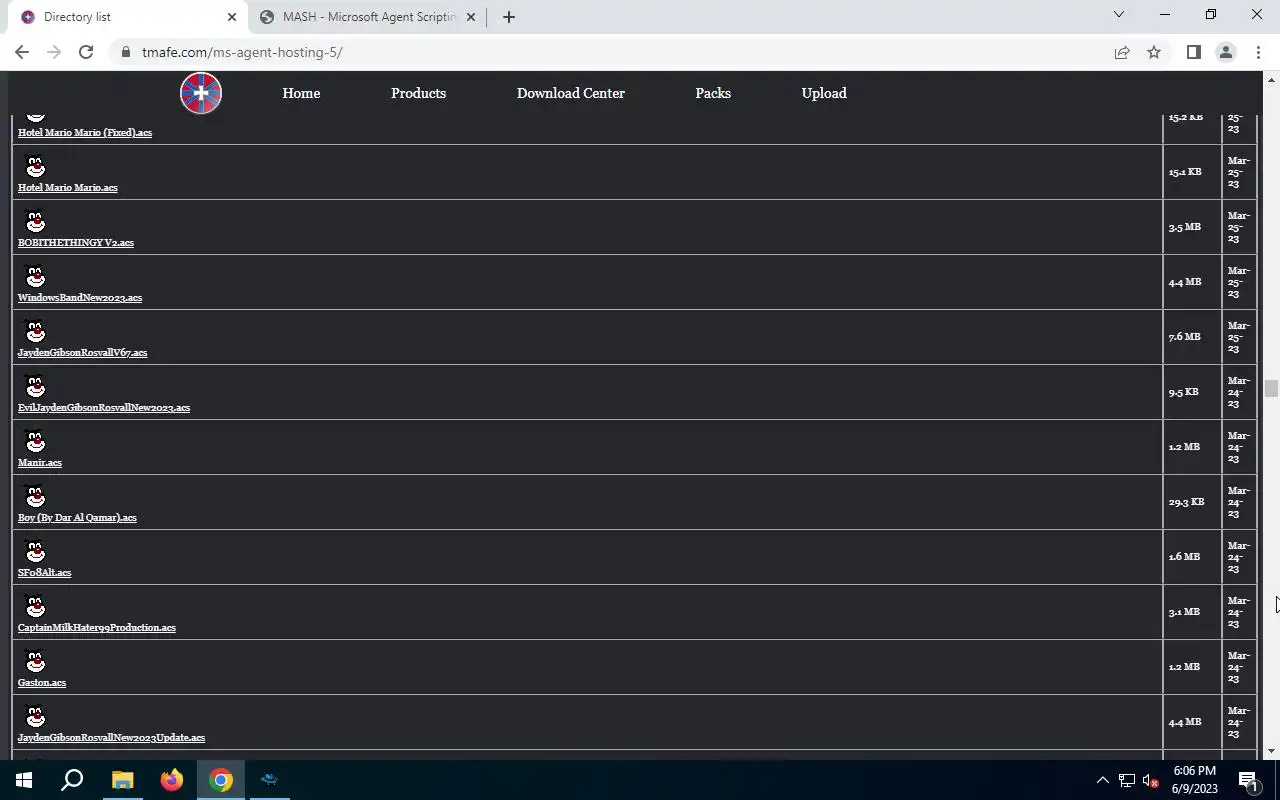Select file icon above Boy (By Dar Al Qamar).acs

coord(35,496)
